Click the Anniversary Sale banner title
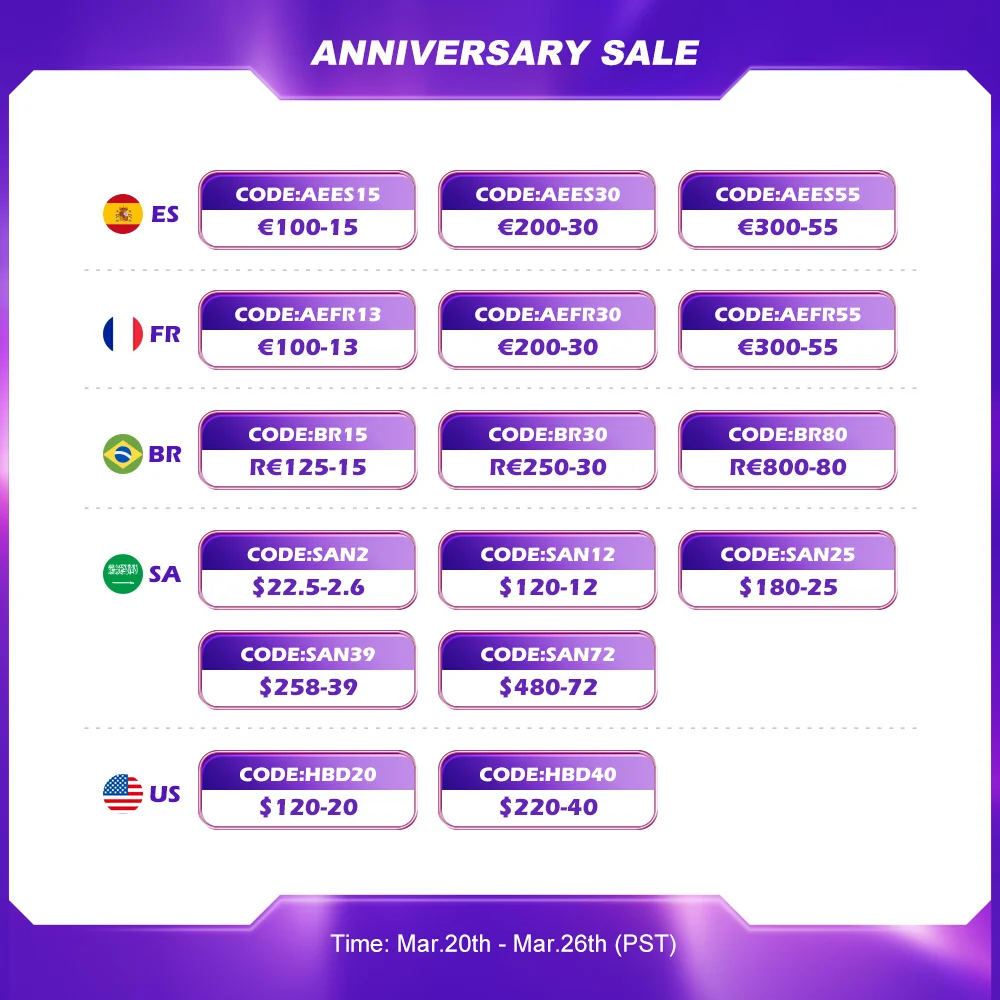The width and height of the screenshot is (1000, 1000). tap(505, 53)
